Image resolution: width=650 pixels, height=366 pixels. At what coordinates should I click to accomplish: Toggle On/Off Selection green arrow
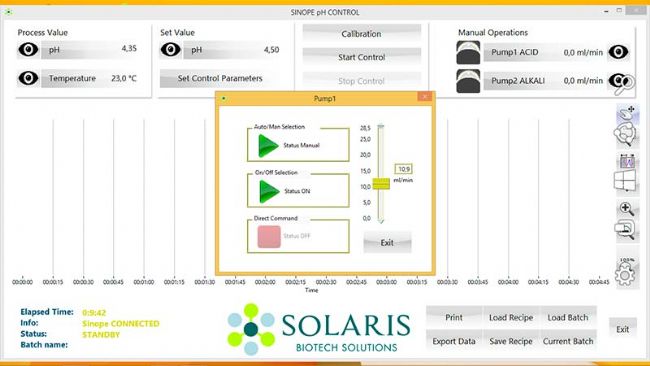[x=269, y=191]
